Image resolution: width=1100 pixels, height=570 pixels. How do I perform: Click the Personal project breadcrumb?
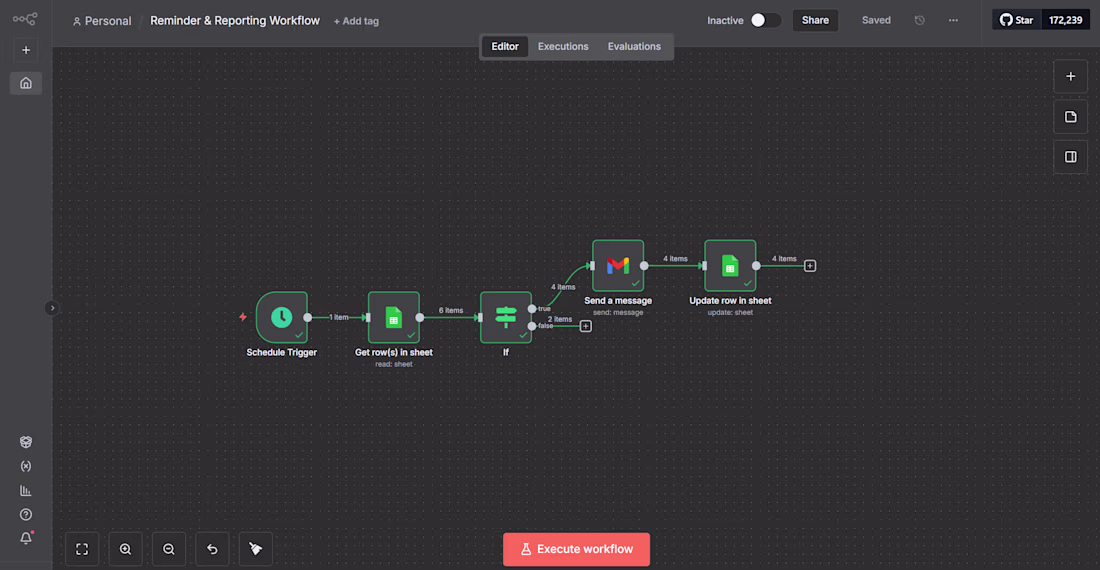(x=102, y=21)
